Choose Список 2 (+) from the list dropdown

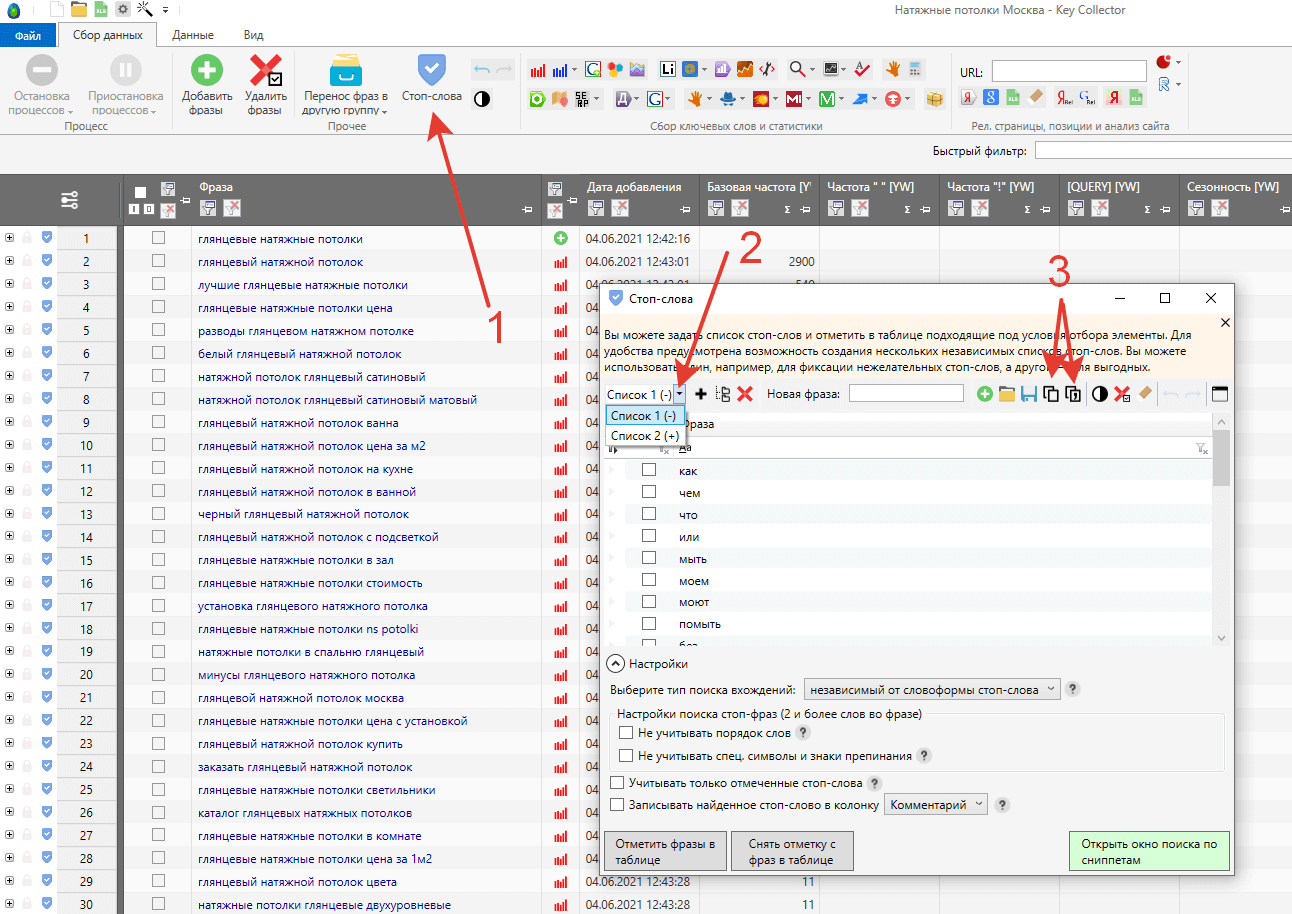[645, 436]
